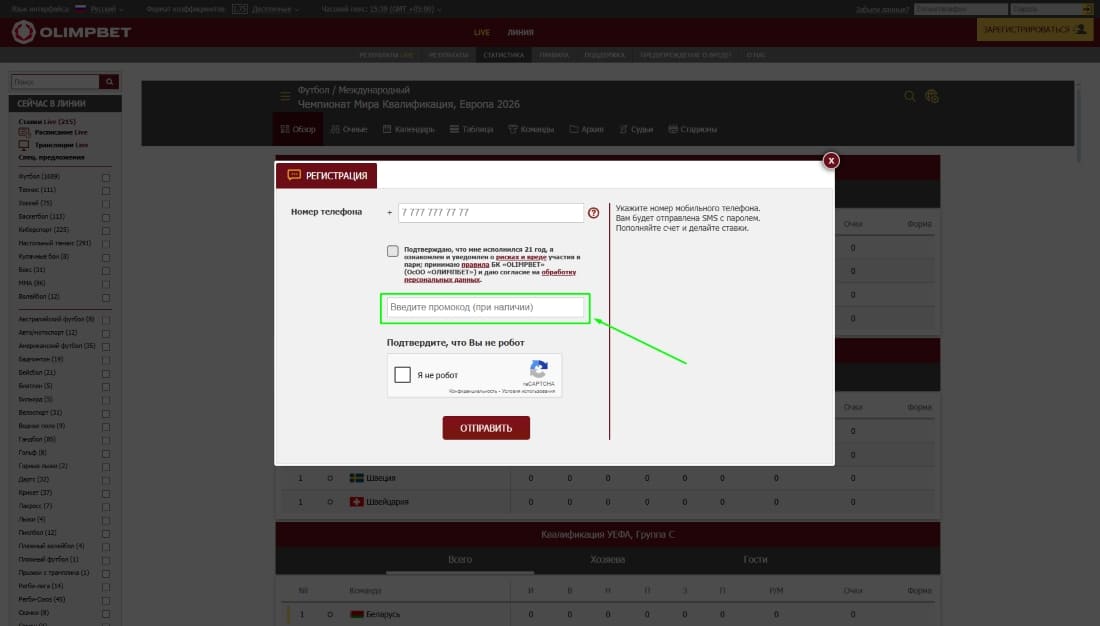1100x626 pixels.
Task: Open the hamburger menu beside the tournament title
Action: [285, 96]
